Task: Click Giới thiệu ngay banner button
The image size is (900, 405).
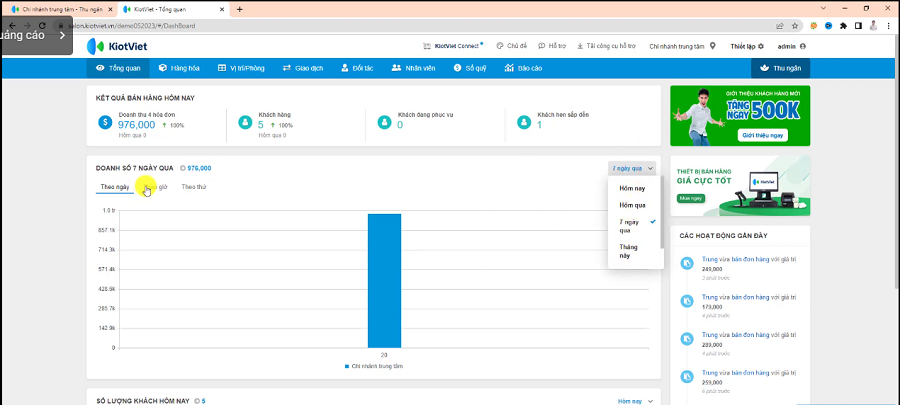Action: coord(763,135)
